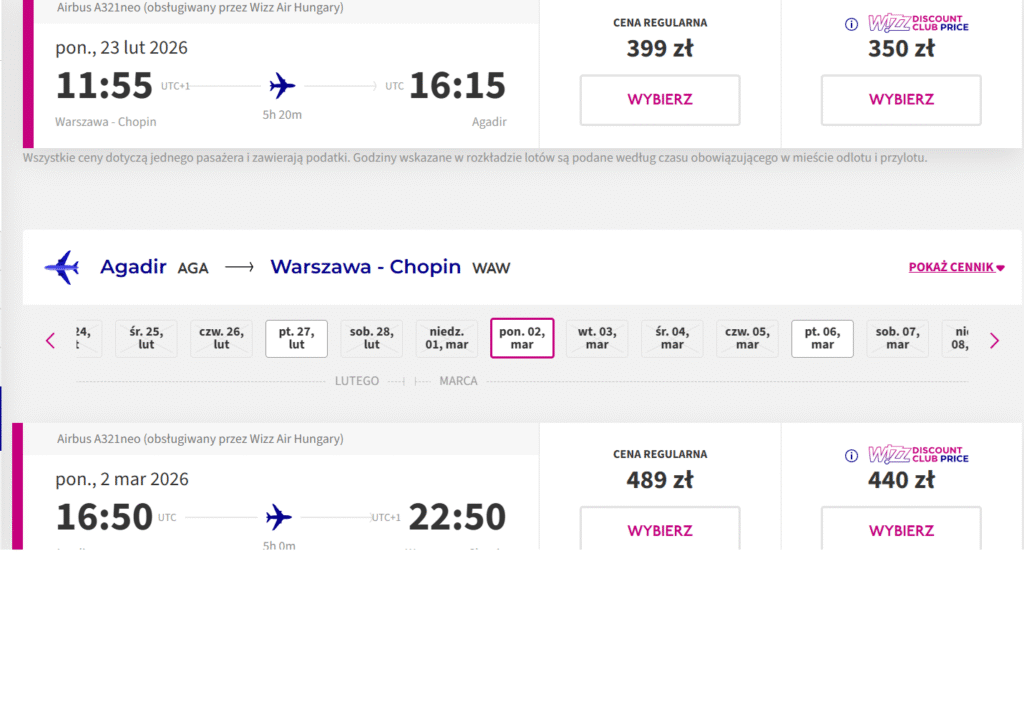The height and width of the screenshot is (712, 1024).
Task: Click info icon beside 440 zł Discount Club price
Action: 851,456
